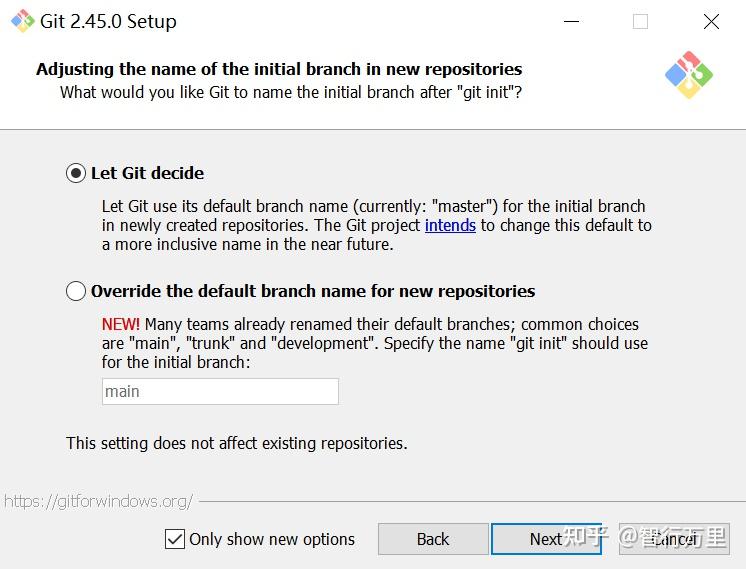Open the gitforwindows.org link
Screen dimensions: 746x569
98,501
